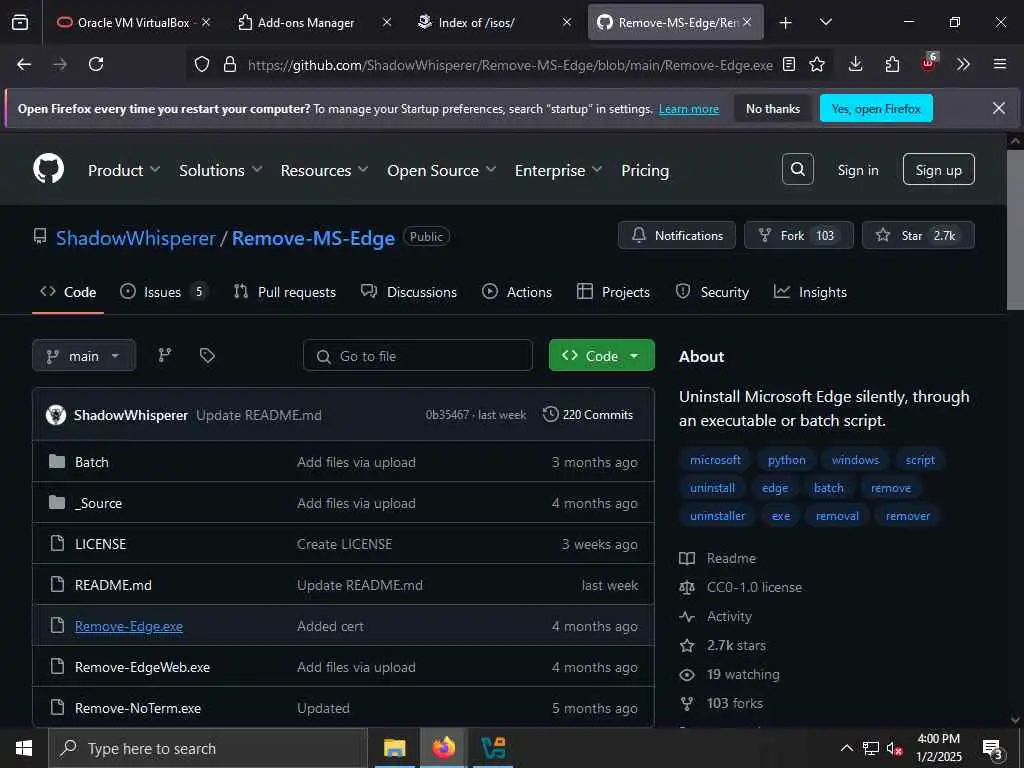Viewport: 1024px width, 768px height.
Task: Show hidden system tray icons
Action: click(846, 748)
